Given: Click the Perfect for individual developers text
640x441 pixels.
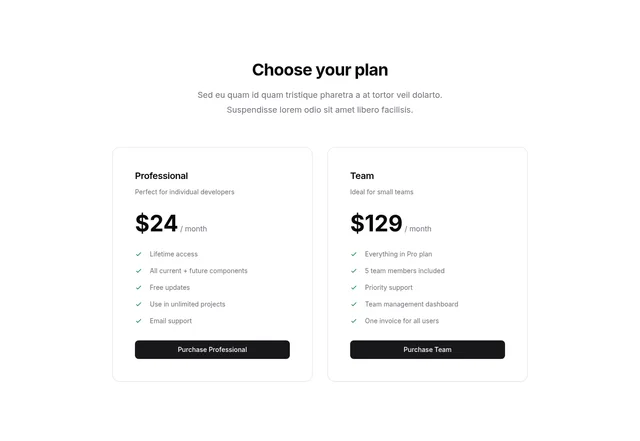Looking at the screenshot, I should (x=185, y=192).
